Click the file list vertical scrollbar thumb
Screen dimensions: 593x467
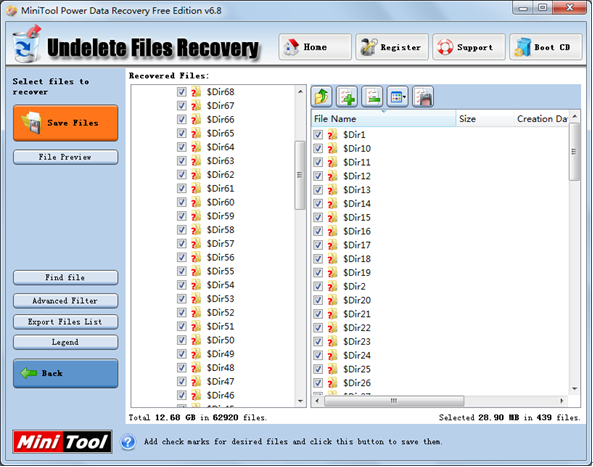click(x=574, y=152)
